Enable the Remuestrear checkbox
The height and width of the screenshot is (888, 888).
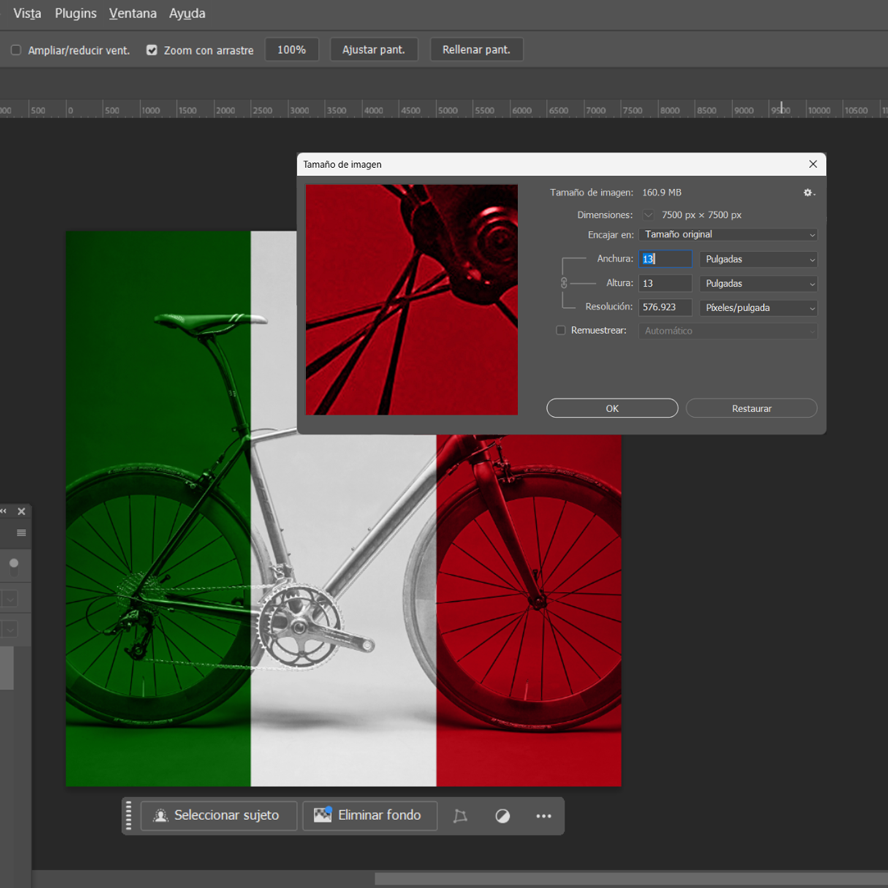560,330
